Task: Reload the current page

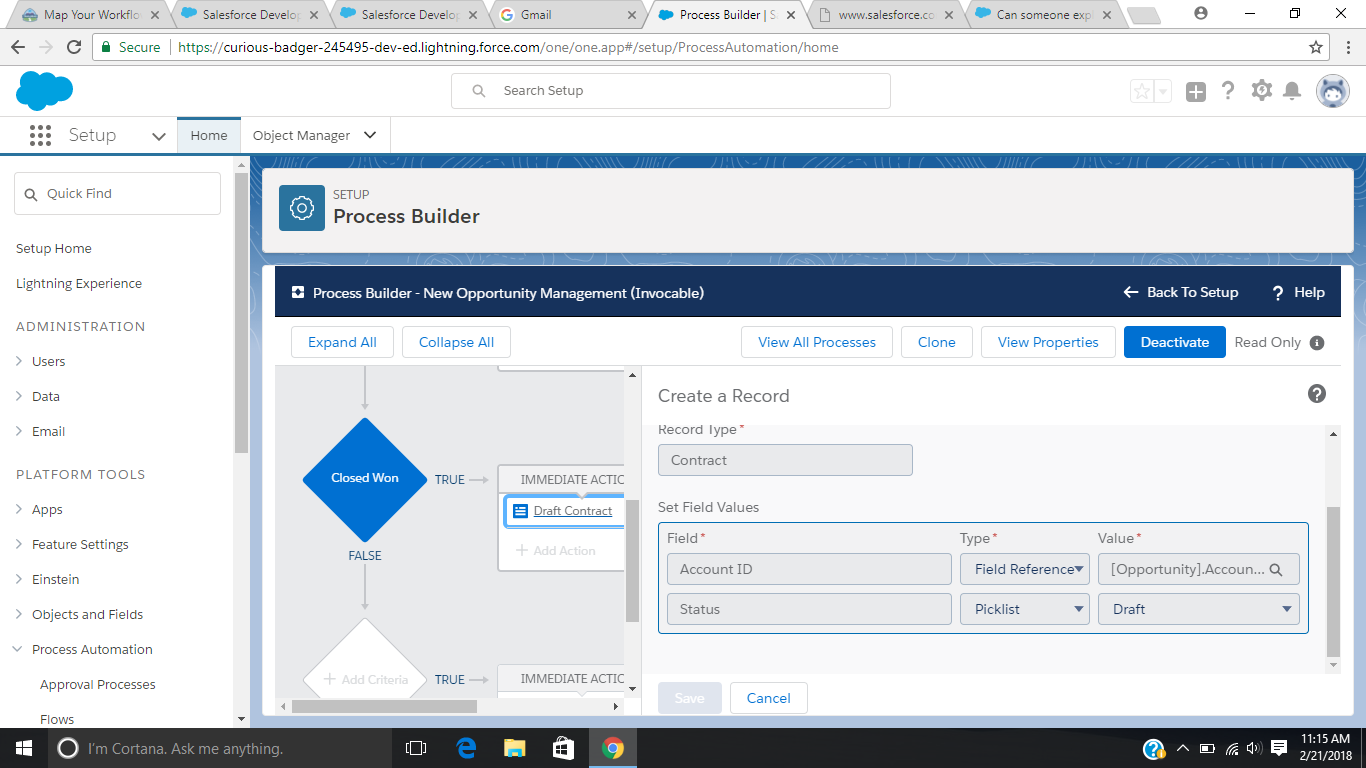Action: [x=73, y=47]
